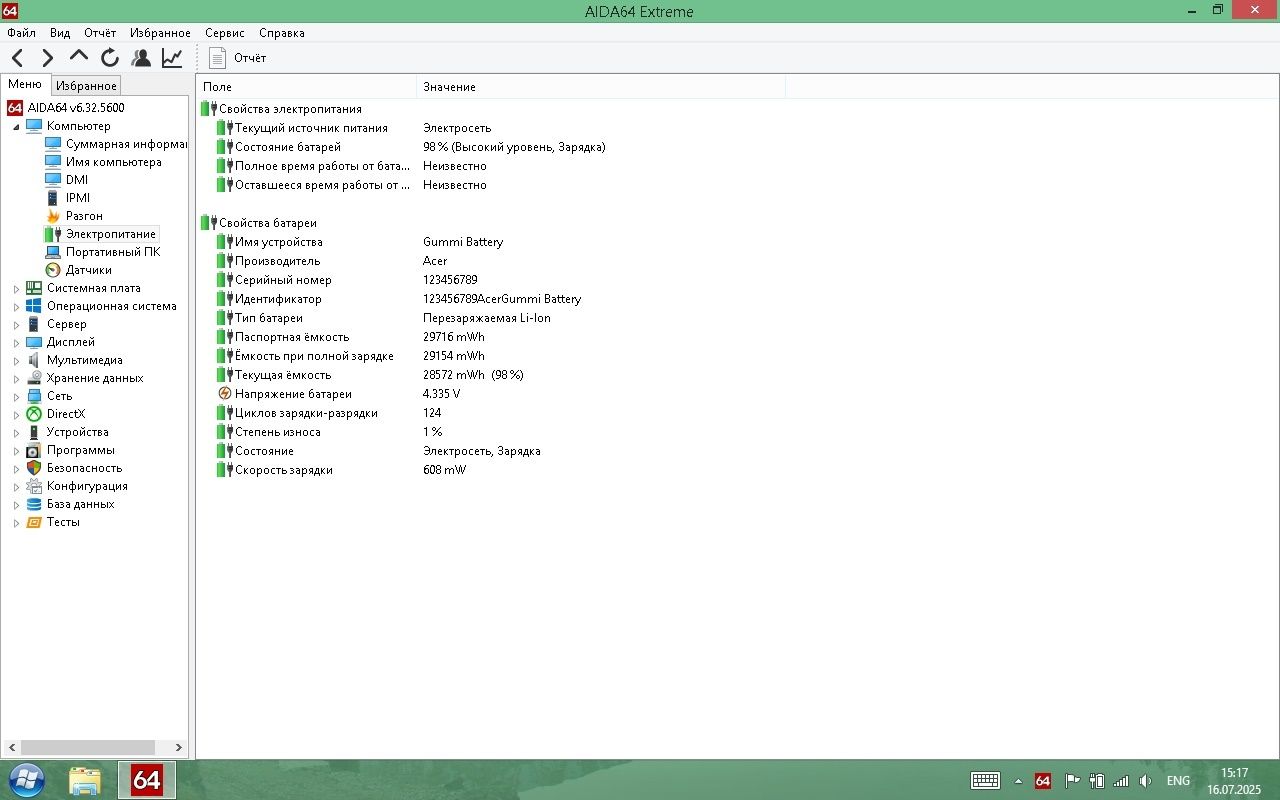
Task: Click the sidebar horizontal scrollbar left arrow
Action: (11, 747)
